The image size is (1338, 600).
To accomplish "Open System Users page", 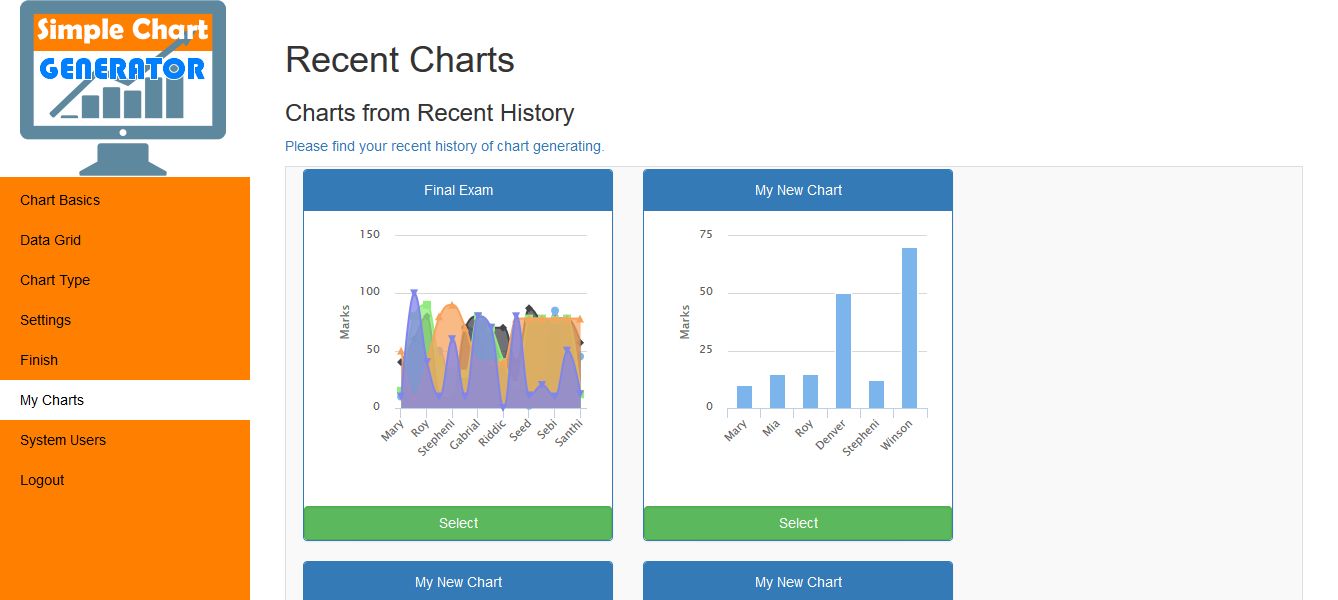I will tap(63, 440).
